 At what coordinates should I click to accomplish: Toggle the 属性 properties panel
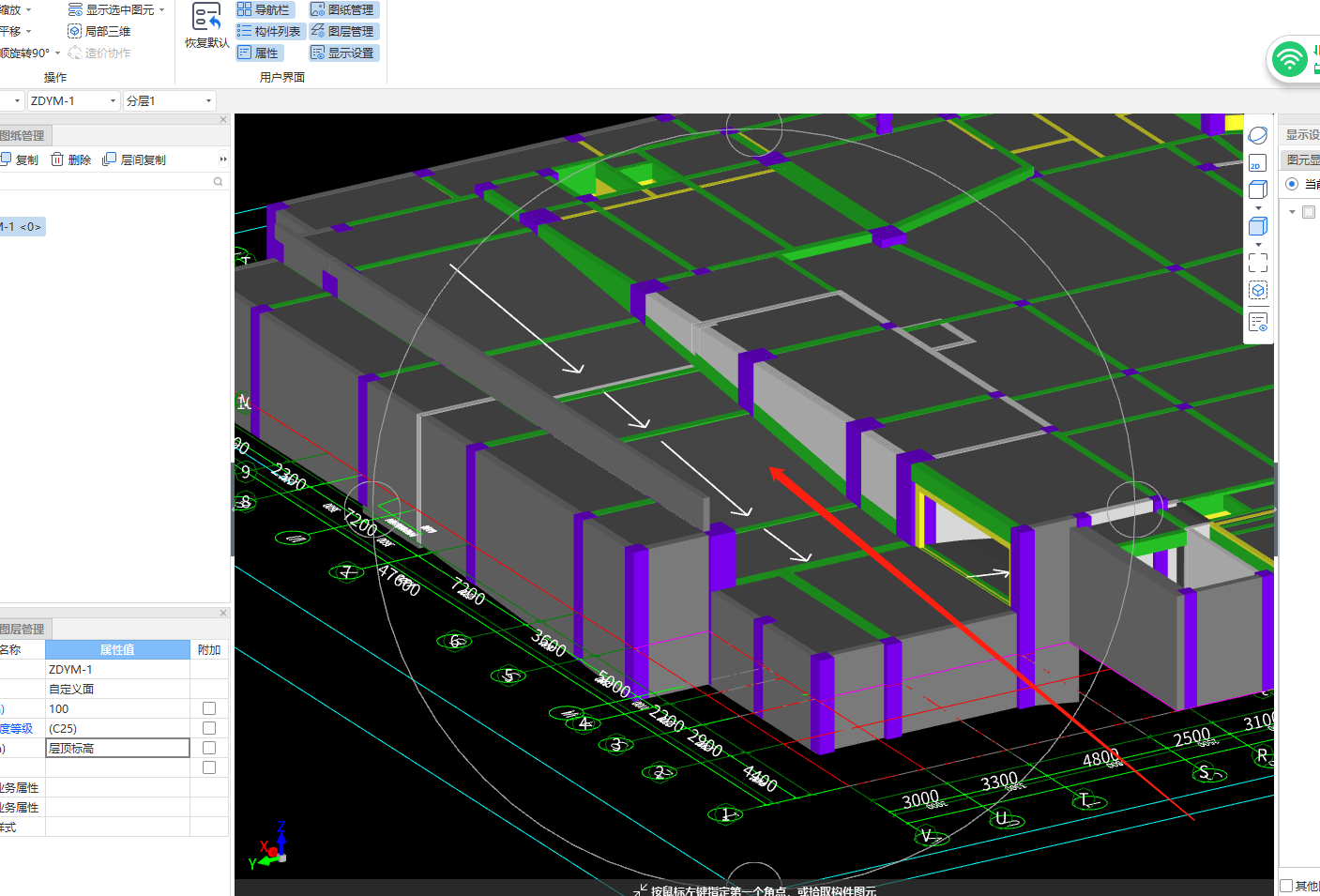[259, 53]
